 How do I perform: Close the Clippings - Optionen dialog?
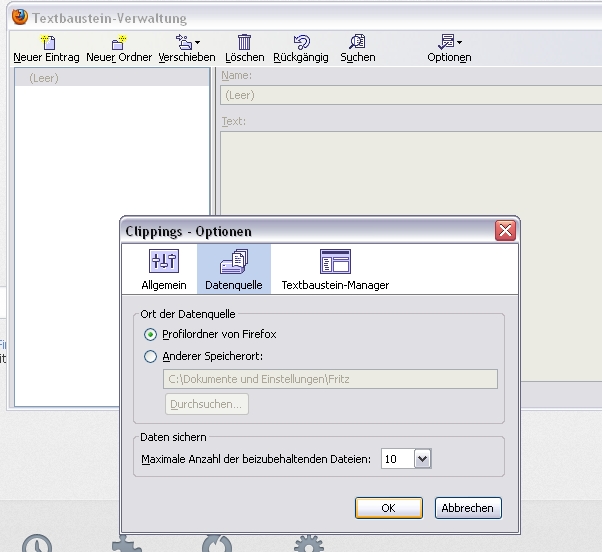click(x=505, y=231)
